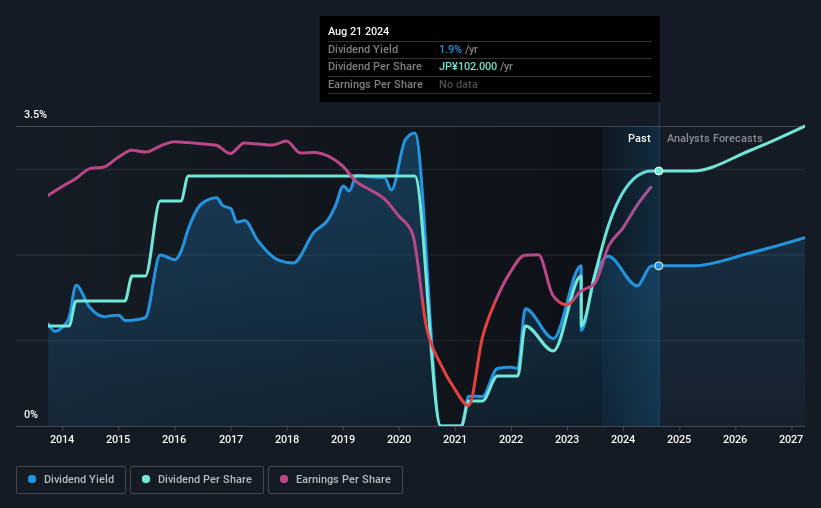Click the 3.5% y-axis label
The height and width of the screenshot is (508, 821).
(35, 115)
